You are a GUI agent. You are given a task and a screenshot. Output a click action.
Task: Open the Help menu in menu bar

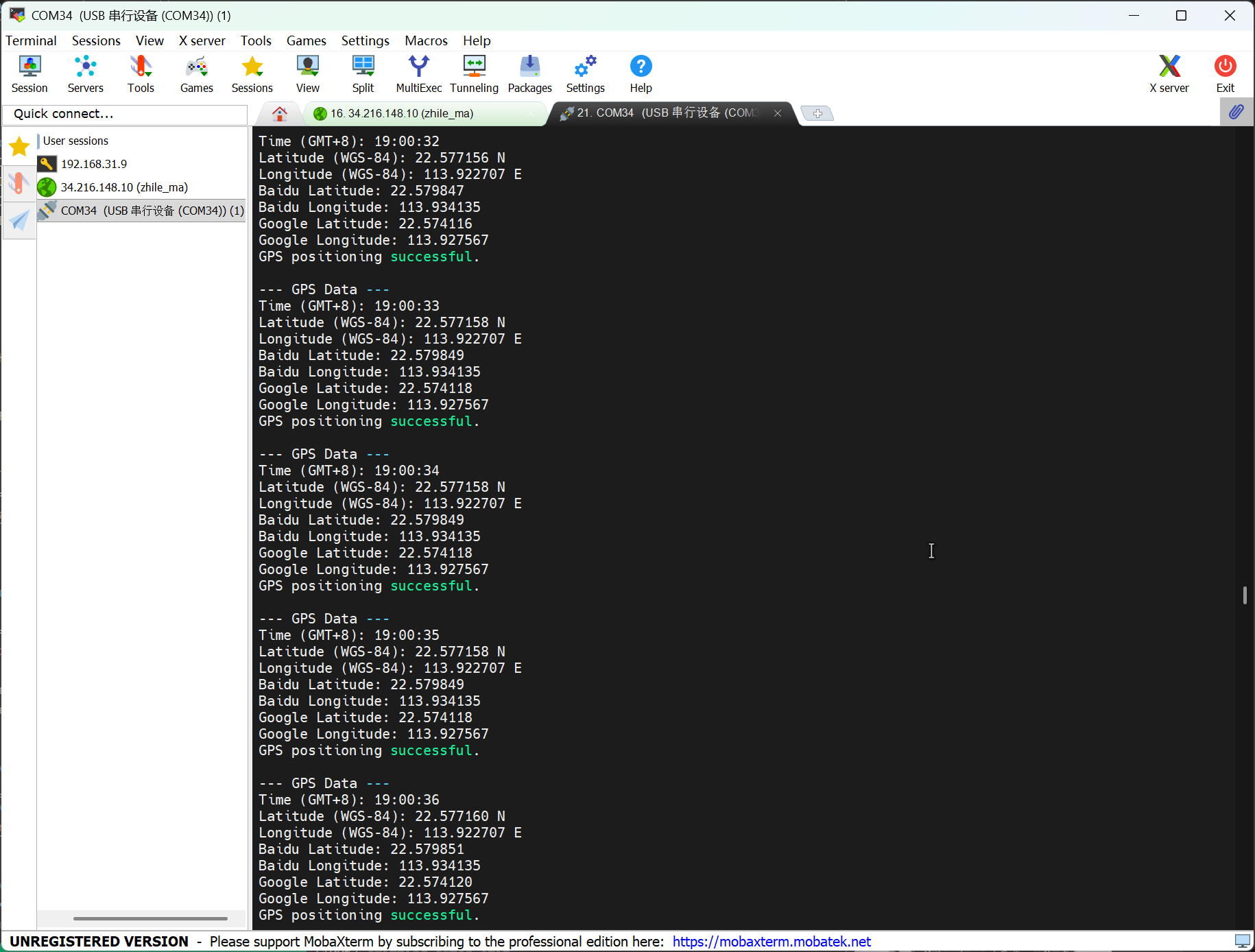pos(477,40)
